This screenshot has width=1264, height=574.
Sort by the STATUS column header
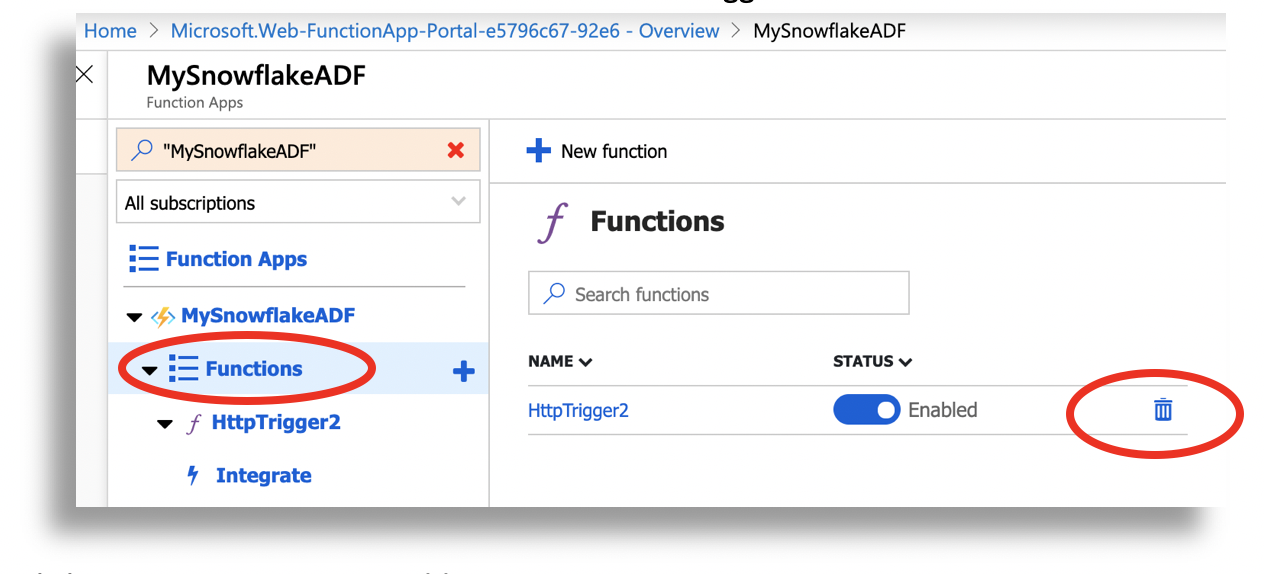tap(872, 361)
